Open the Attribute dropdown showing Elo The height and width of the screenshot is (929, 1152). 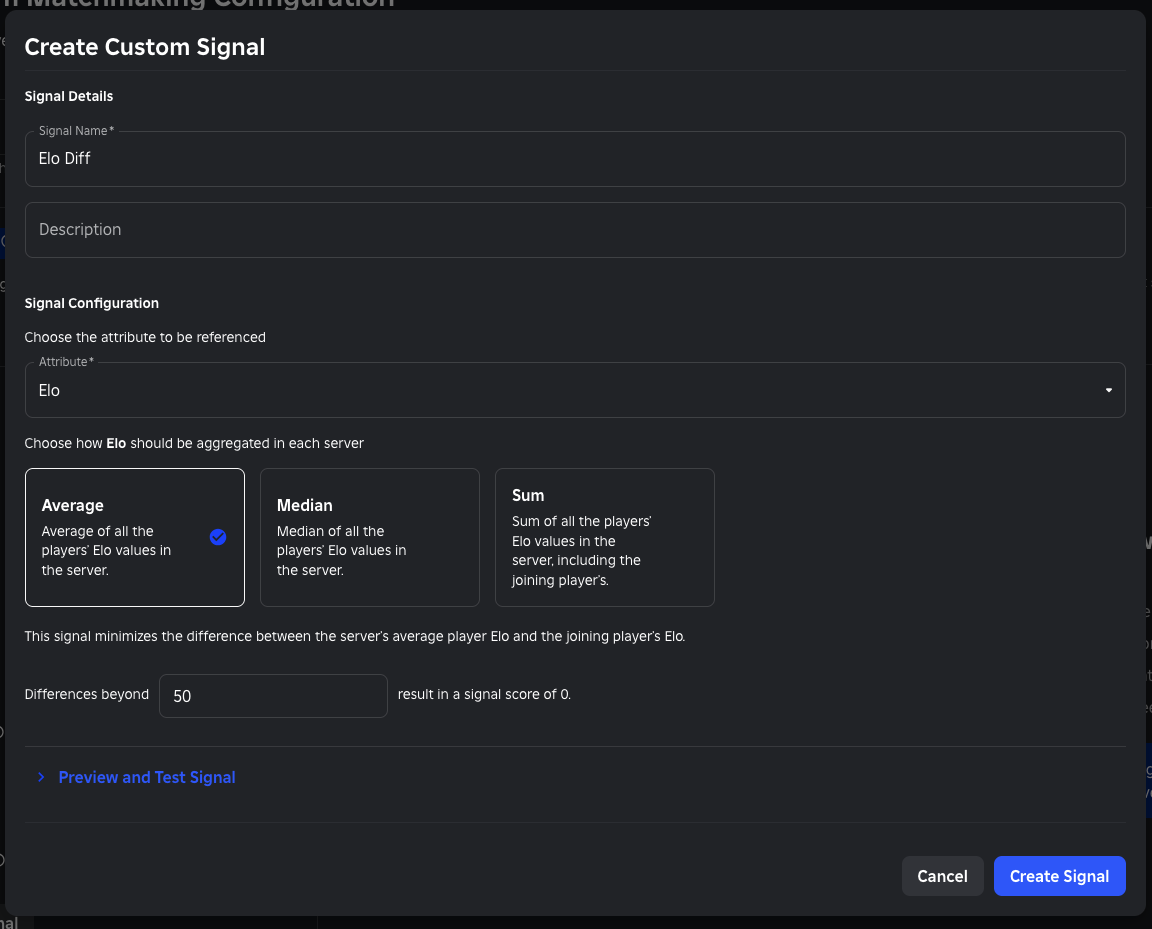pyautogui.click(x=575, y=390)
